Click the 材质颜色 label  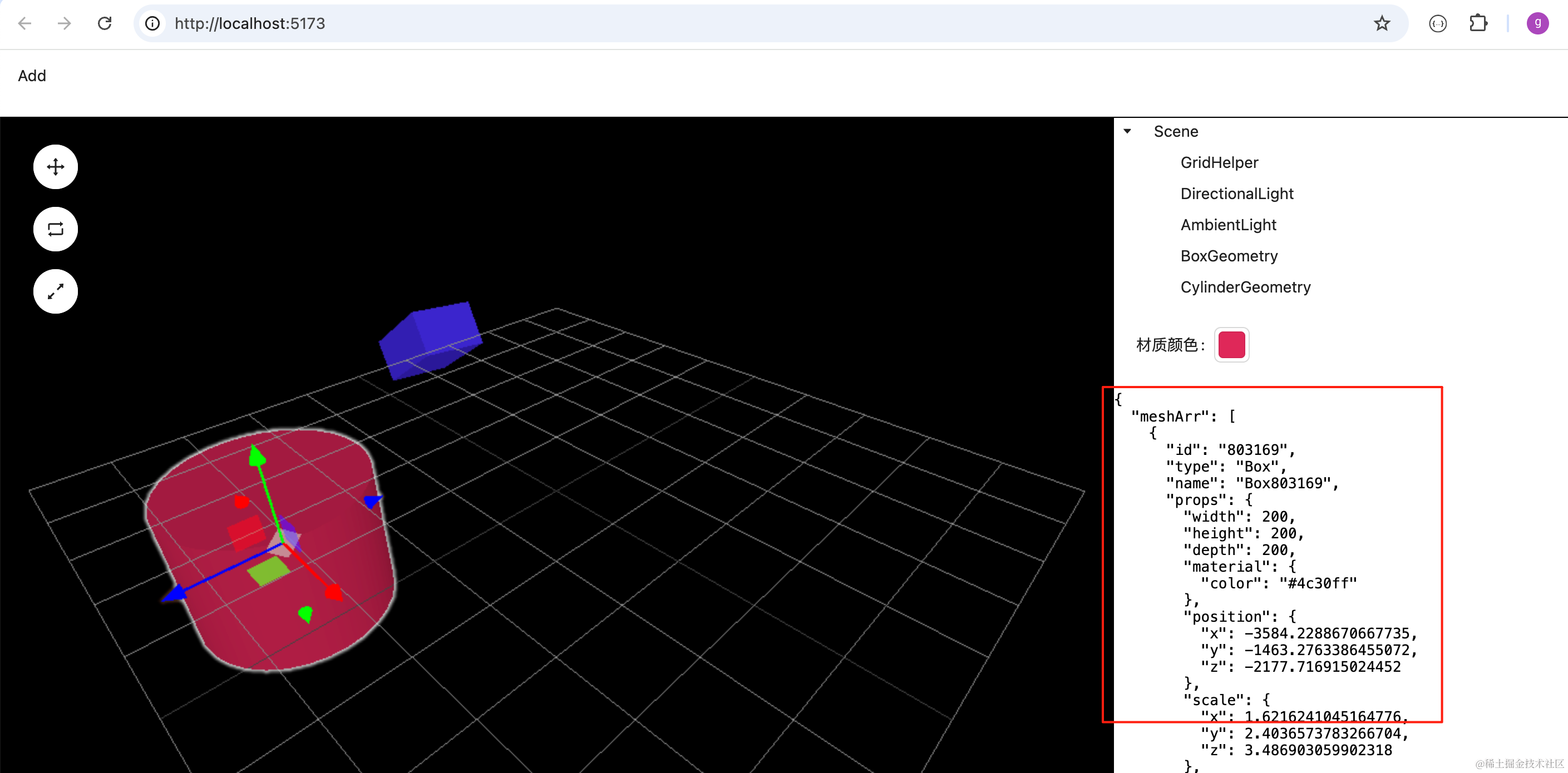click(1171, 345)
